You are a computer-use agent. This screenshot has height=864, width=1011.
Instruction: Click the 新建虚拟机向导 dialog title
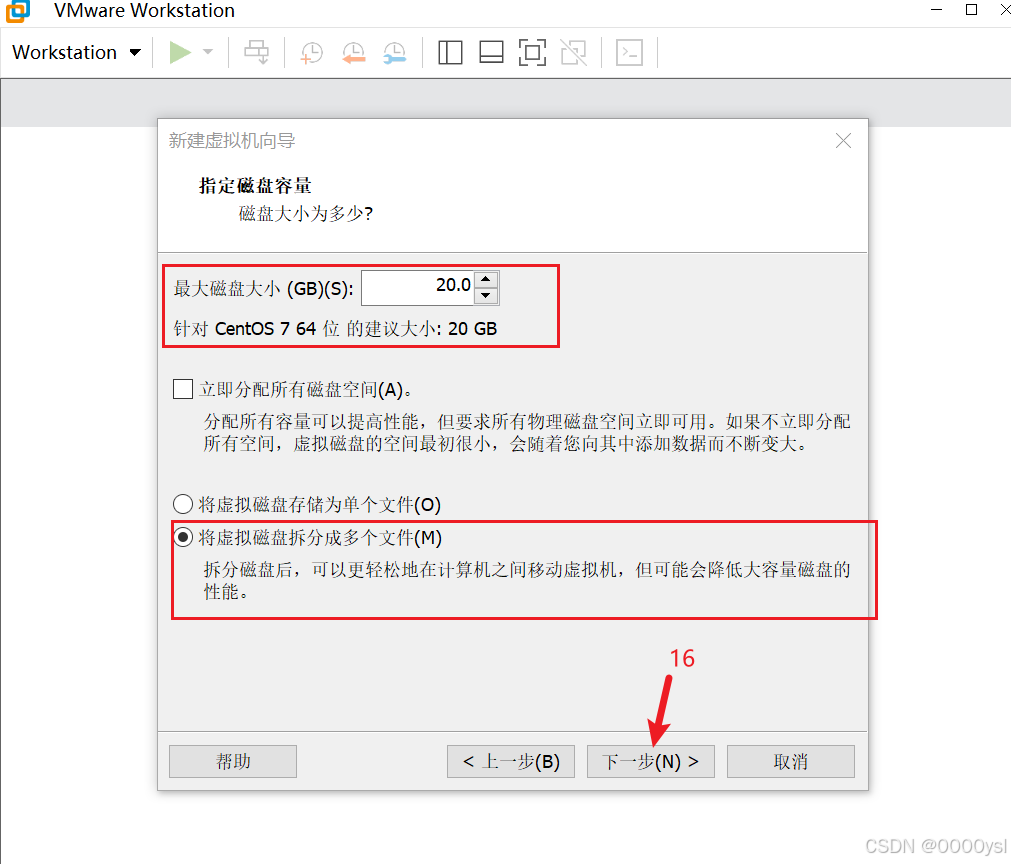click(232, 141)
